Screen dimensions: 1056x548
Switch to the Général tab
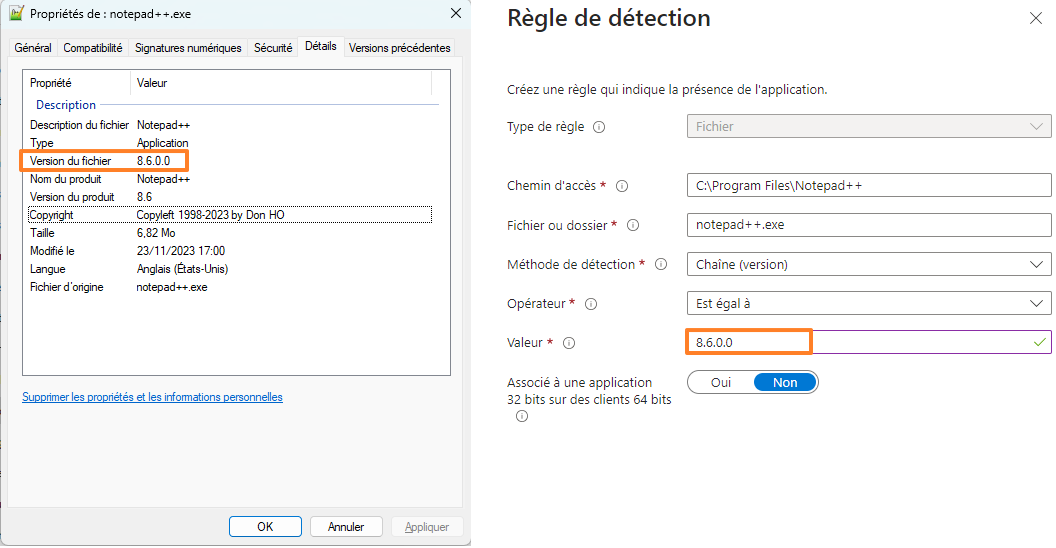point(34,48)
